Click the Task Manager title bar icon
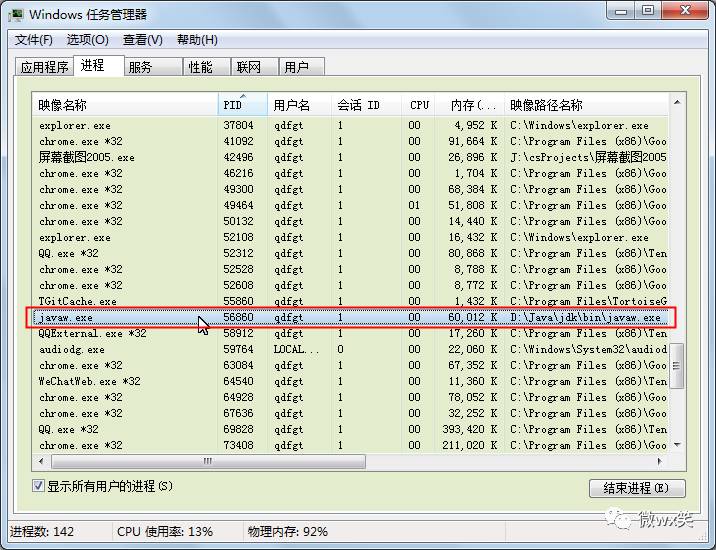716x550 pixels. click(16, 14)
